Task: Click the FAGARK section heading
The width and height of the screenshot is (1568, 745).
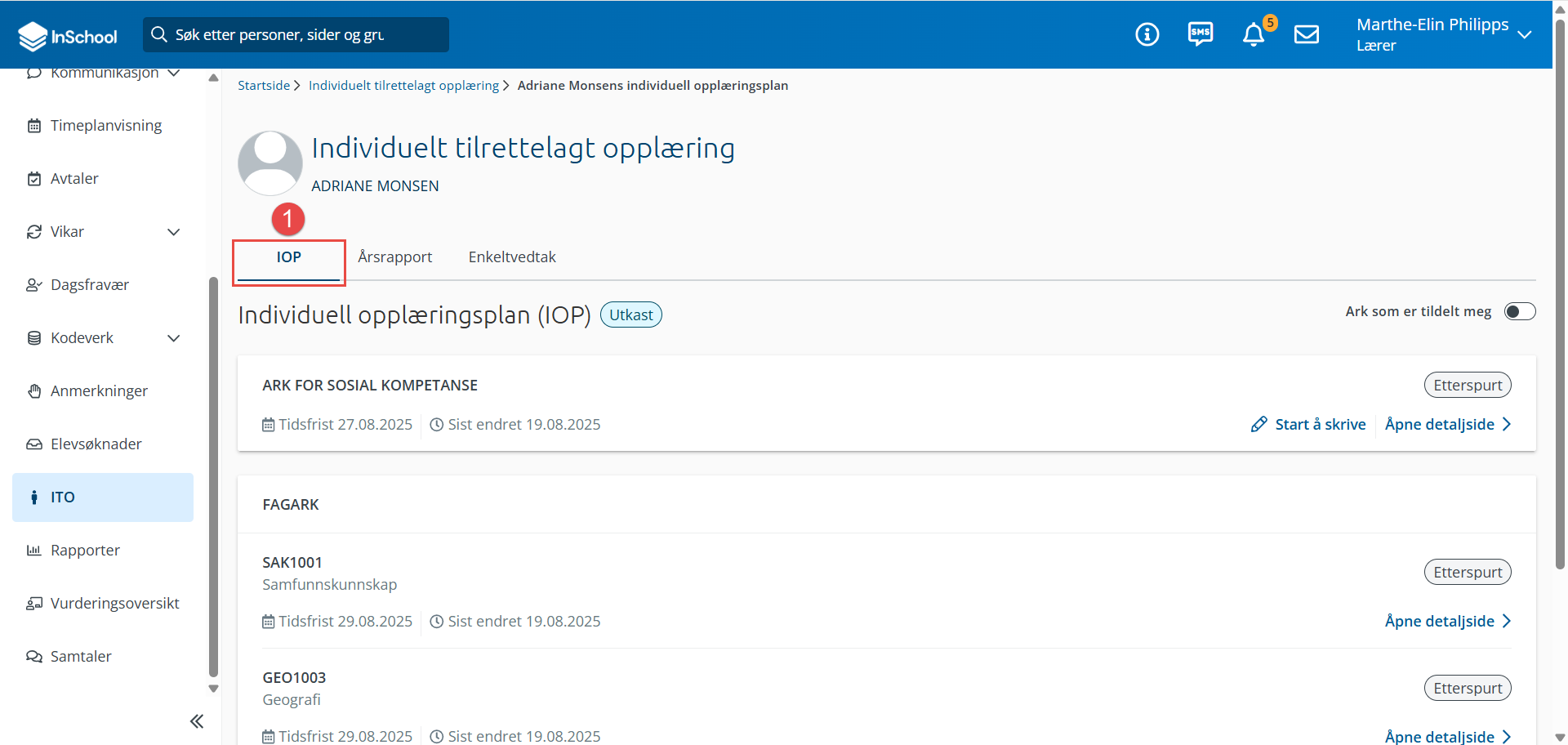Action: point(291,505)
